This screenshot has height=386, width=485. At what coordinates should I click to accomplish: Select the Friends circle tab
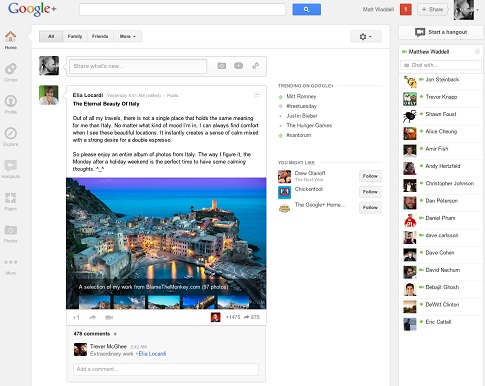100,36
